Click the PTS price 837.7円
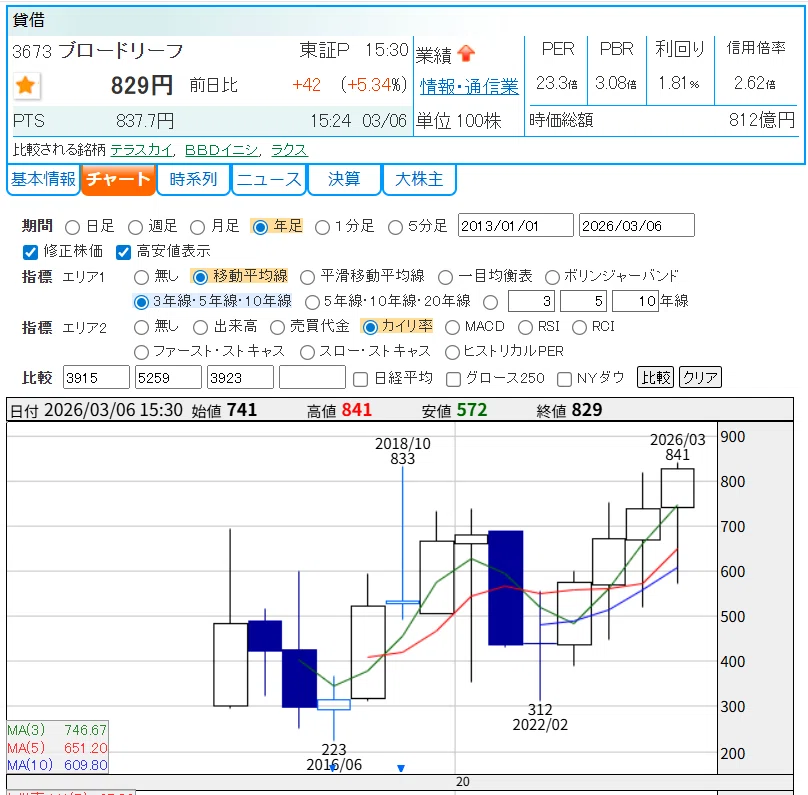 point(145,121)
